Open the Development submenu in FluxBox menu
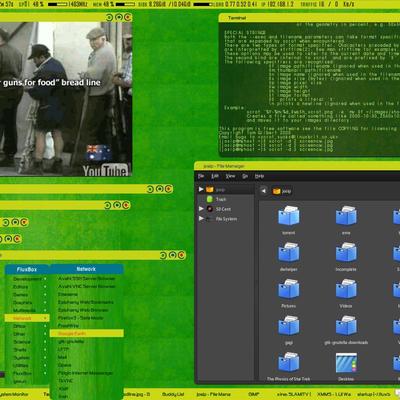 point(27,279)
